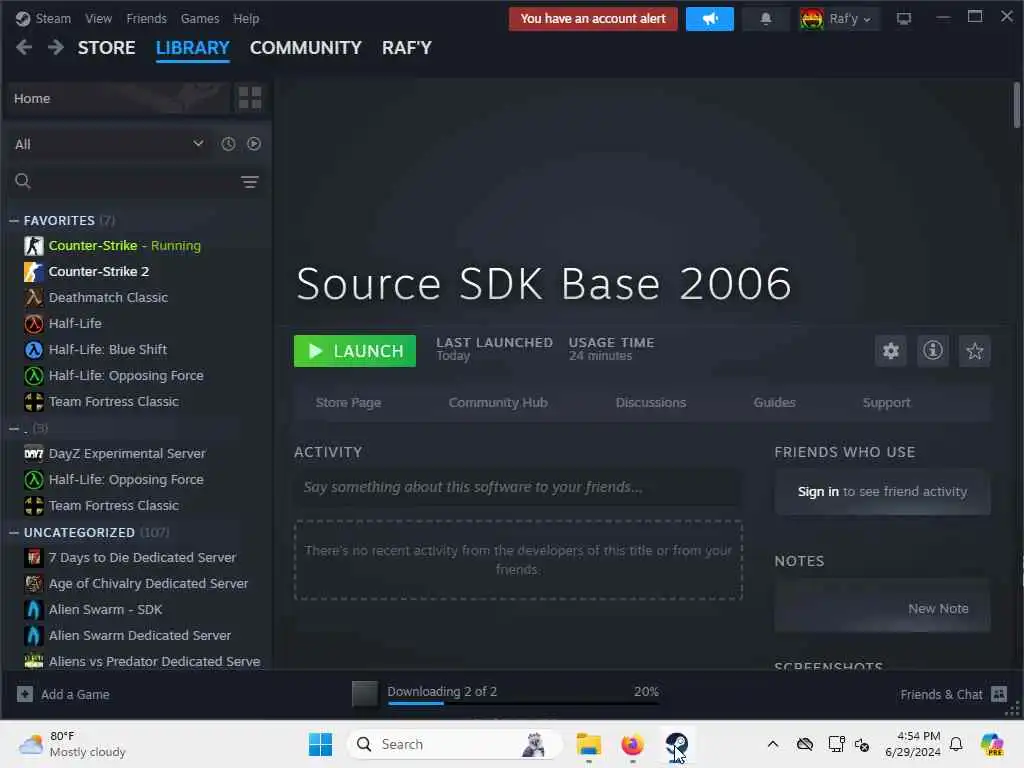1024x768 pixels.
Task: Open the All collections dropdown
Action: click(x=110, y=144)
